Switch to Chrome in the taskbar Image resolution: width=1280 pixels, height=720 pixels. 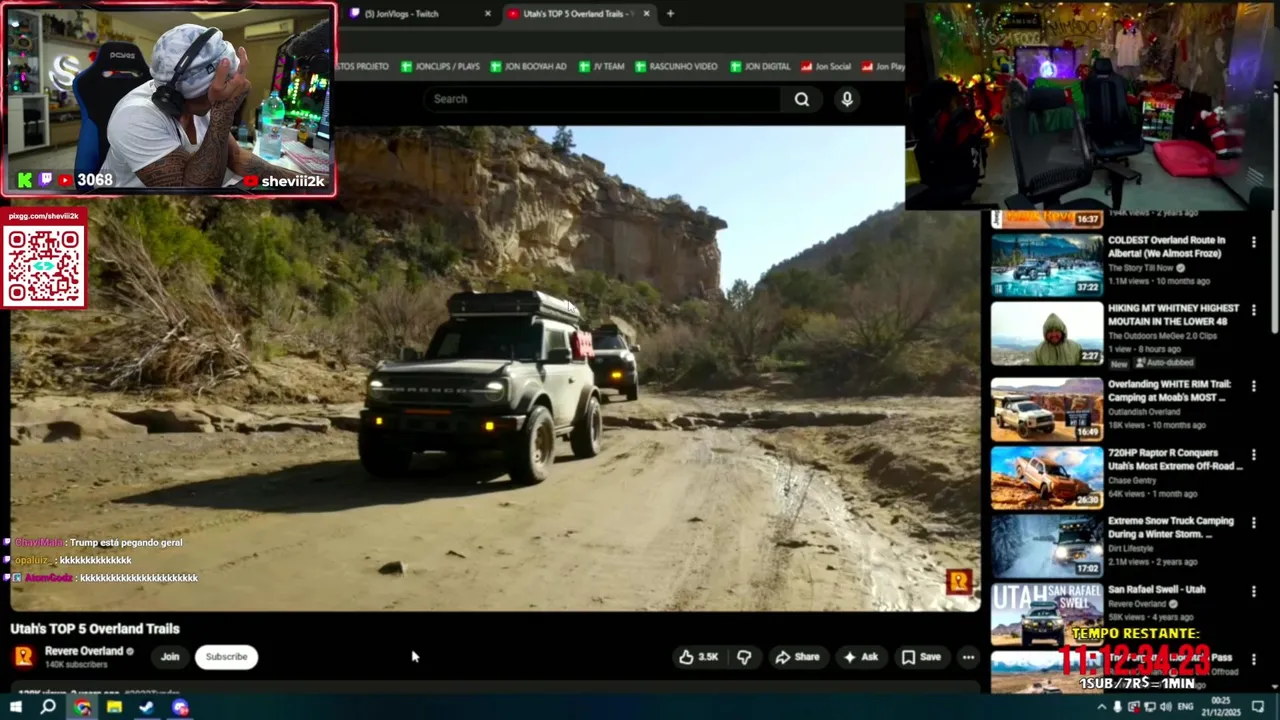point(82,707)
